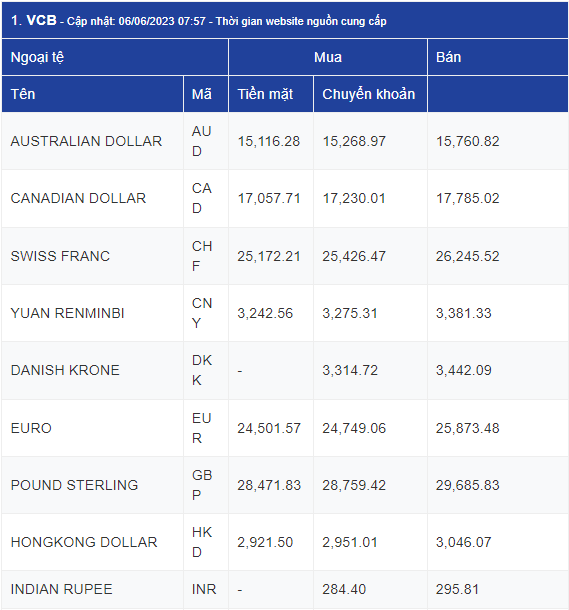Select the INDIAN RUPEE row name

(61, 589)
